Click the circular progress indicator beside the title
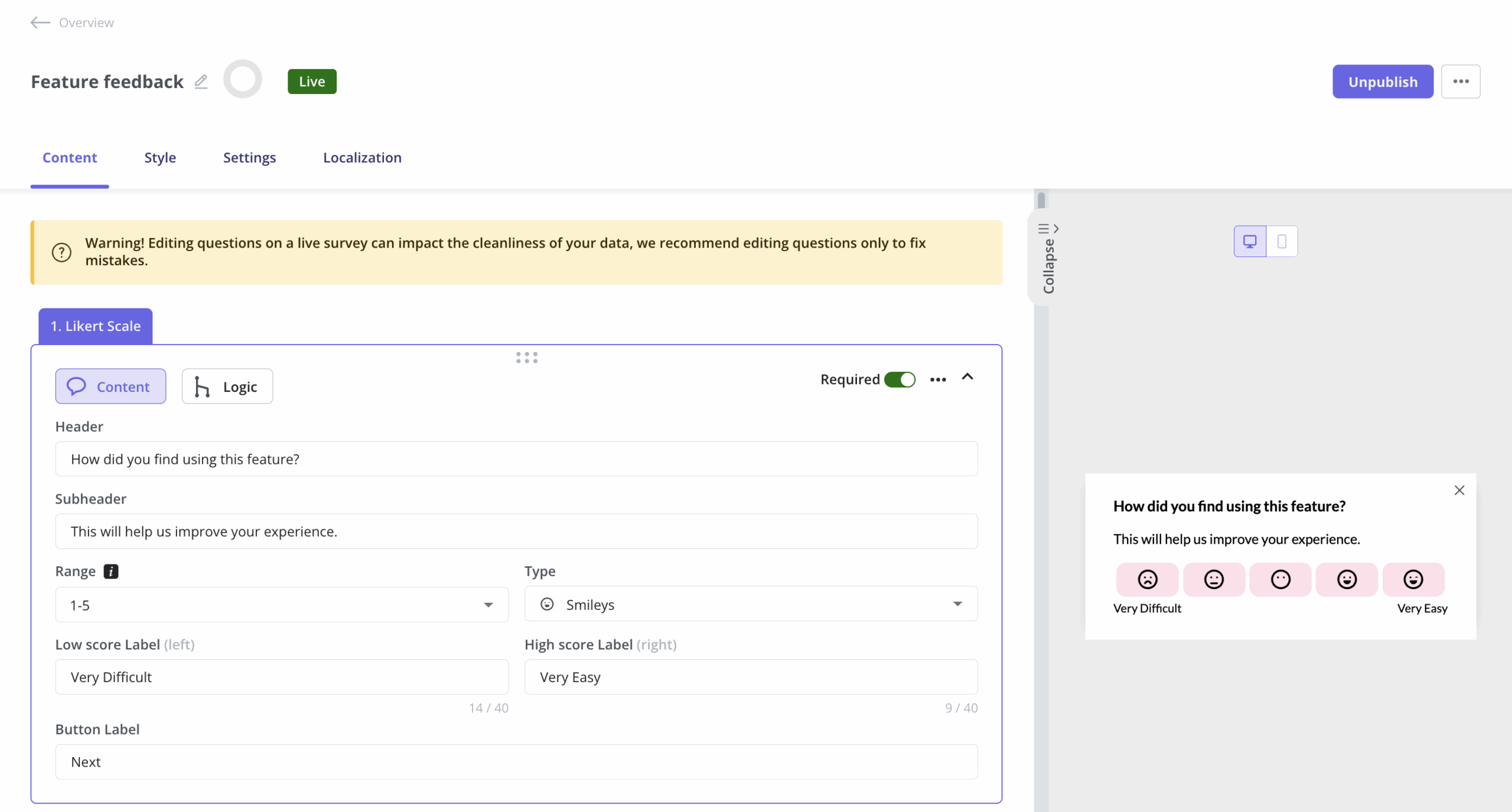1512x812 pixels. point(243,79)
